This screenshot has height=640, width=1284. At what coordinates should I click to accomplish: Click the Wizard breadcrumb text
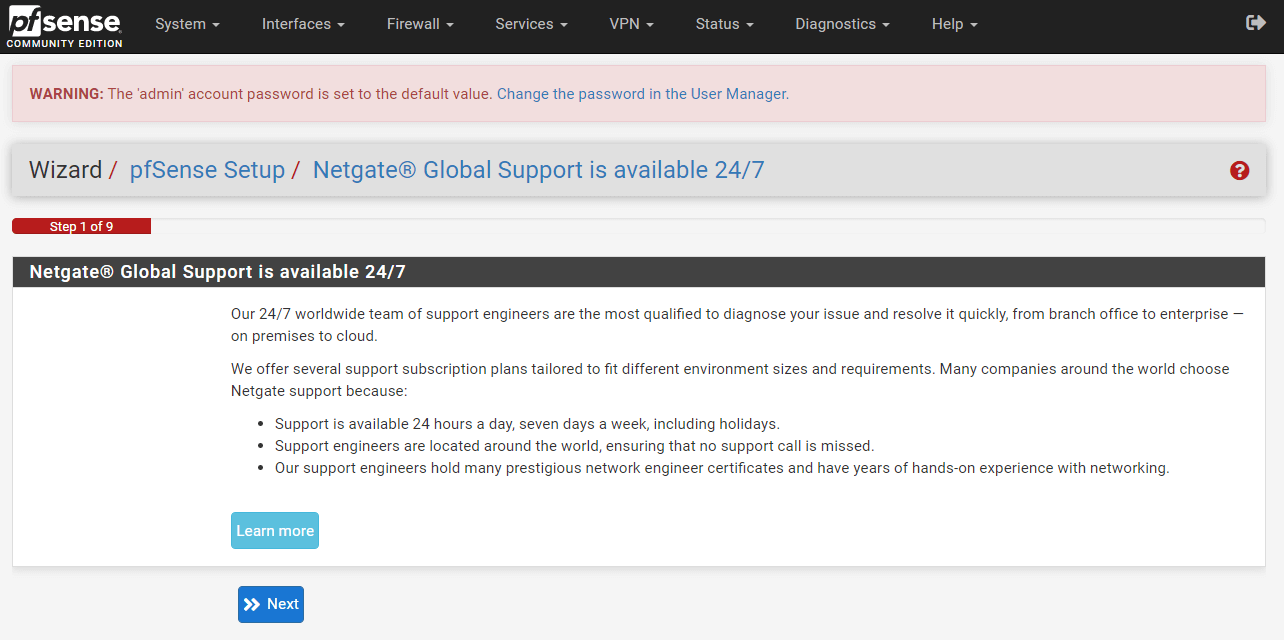[x=66, y=170]
